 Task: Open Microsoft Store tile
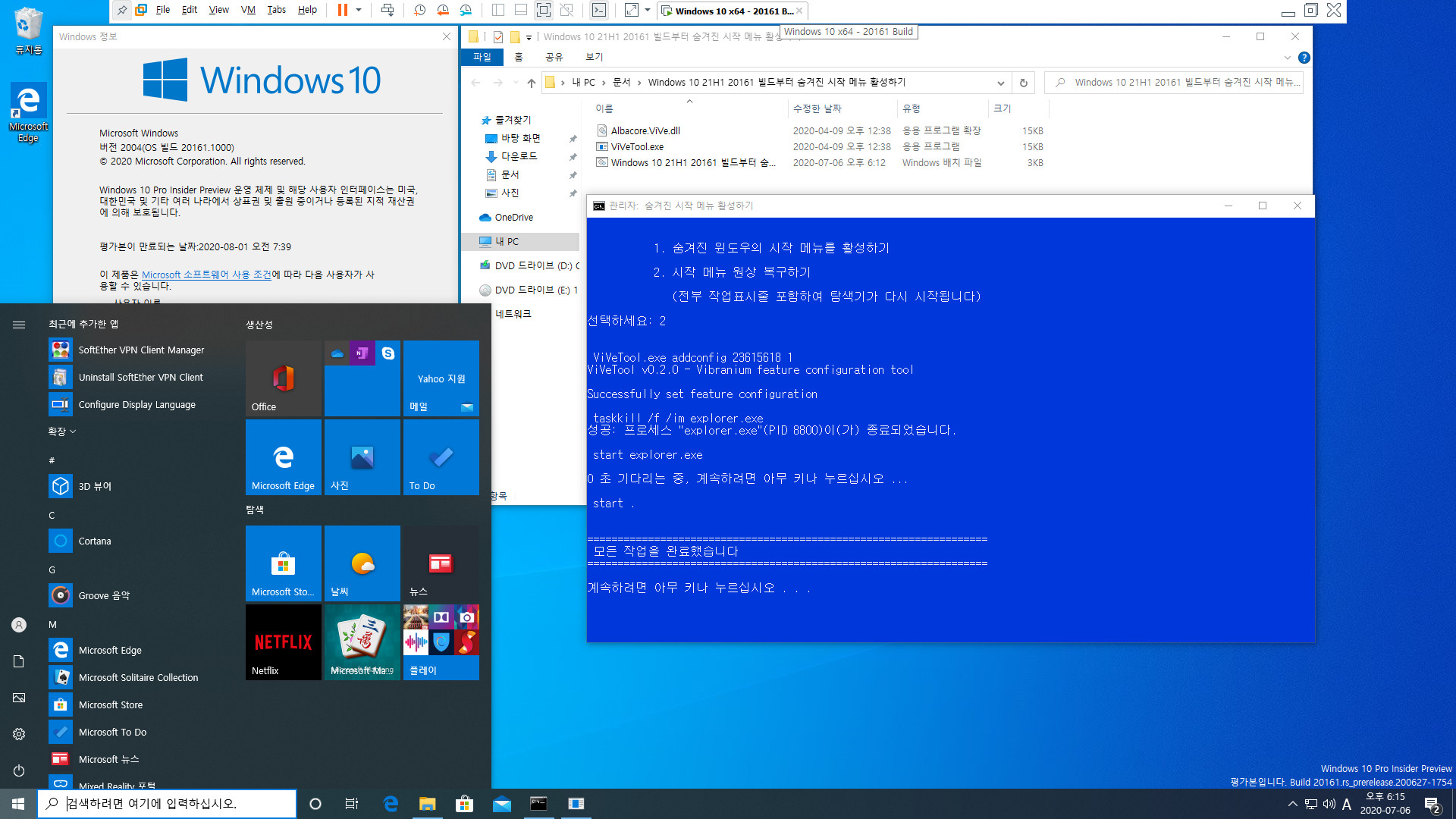pyautogui.click(x=284, y=563)
